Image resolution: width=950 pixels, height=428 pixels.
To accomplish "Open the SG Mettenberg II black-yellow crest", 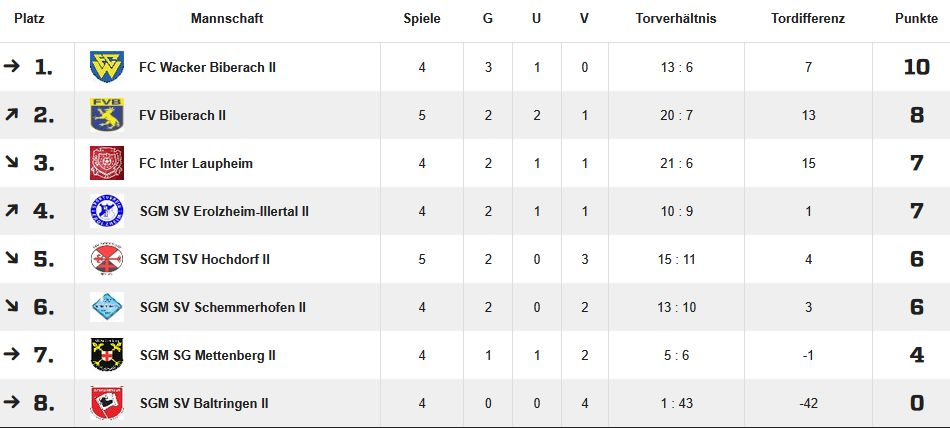I will click(x=107, y=355).
